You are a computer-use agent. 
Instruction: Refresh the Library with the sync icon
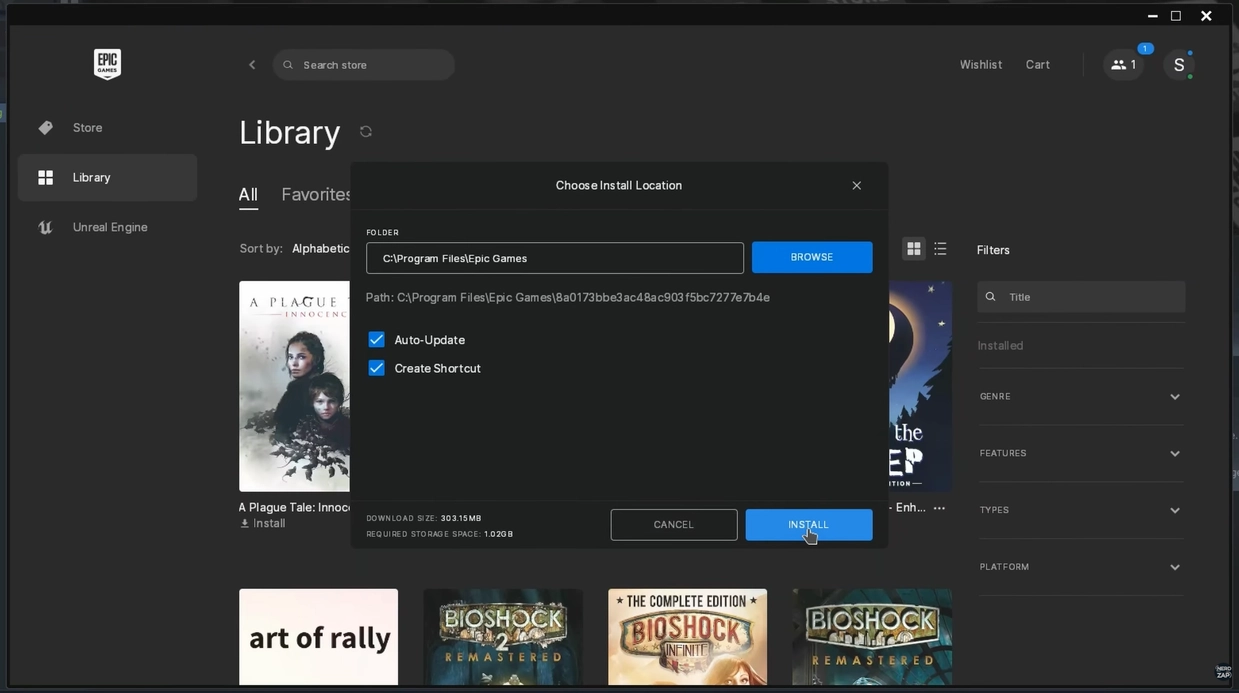[366, 132]
